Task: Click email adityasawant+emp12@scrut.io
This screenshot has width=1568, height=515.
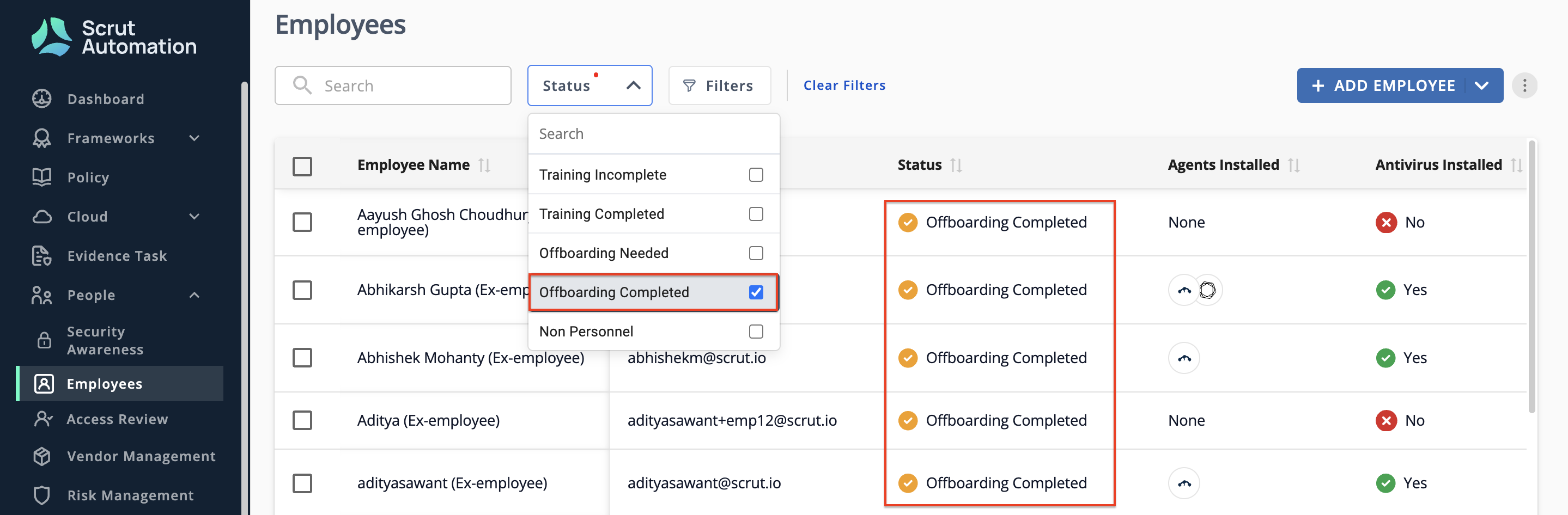Action: [x=732, y=421]
